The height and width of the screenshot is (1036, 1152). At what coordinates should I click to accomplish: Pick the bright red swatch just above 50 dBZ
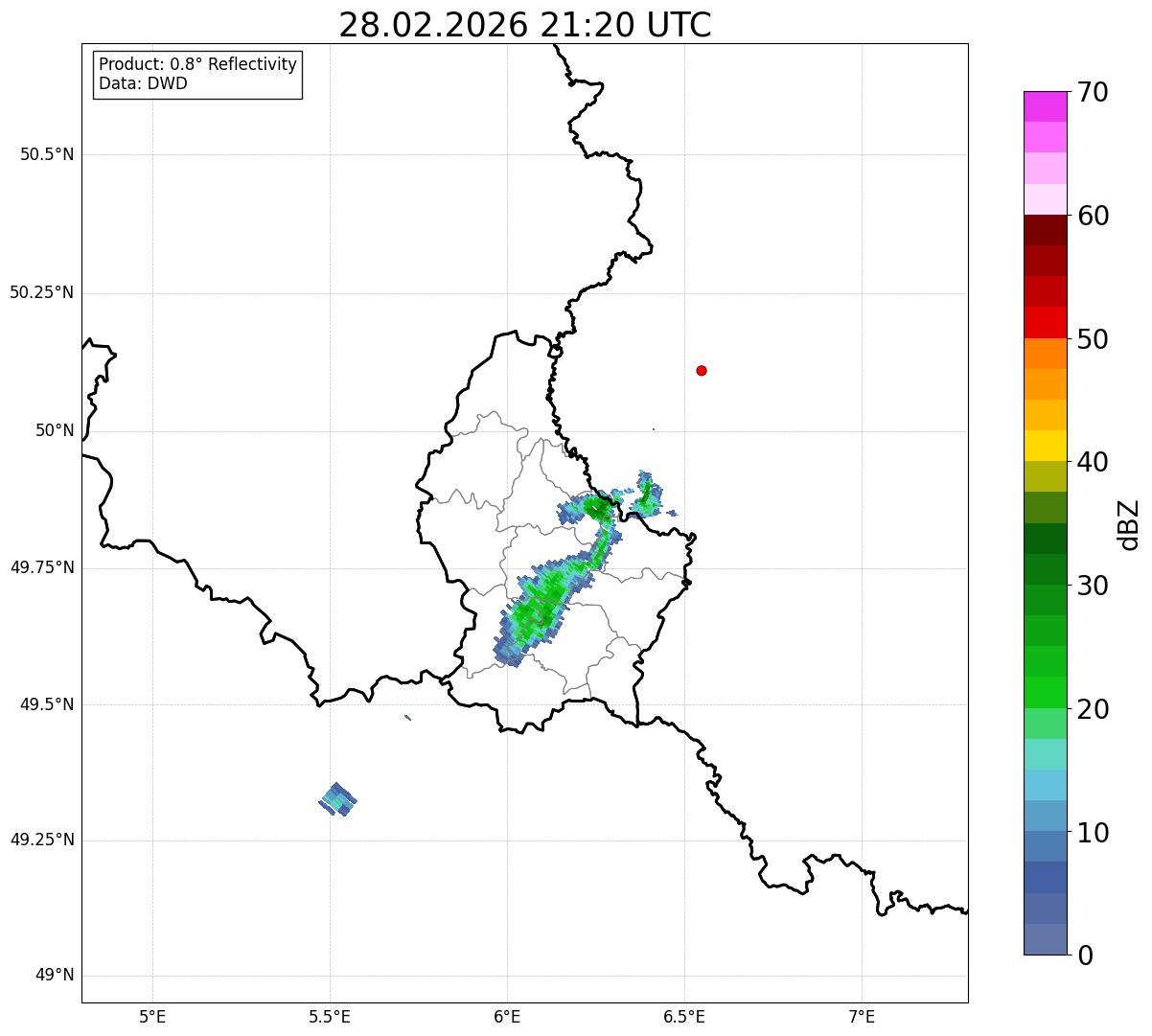(1045, 322)
